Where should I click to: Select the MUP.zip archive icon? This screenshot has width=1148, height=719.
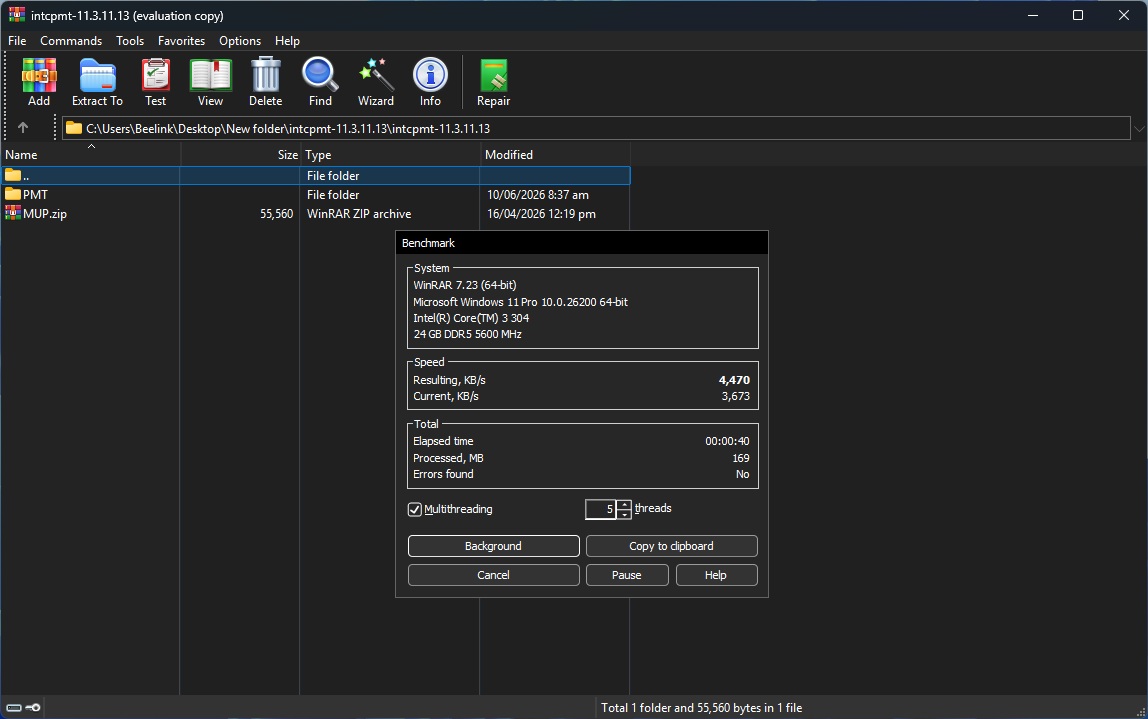[x=12, y=213]
